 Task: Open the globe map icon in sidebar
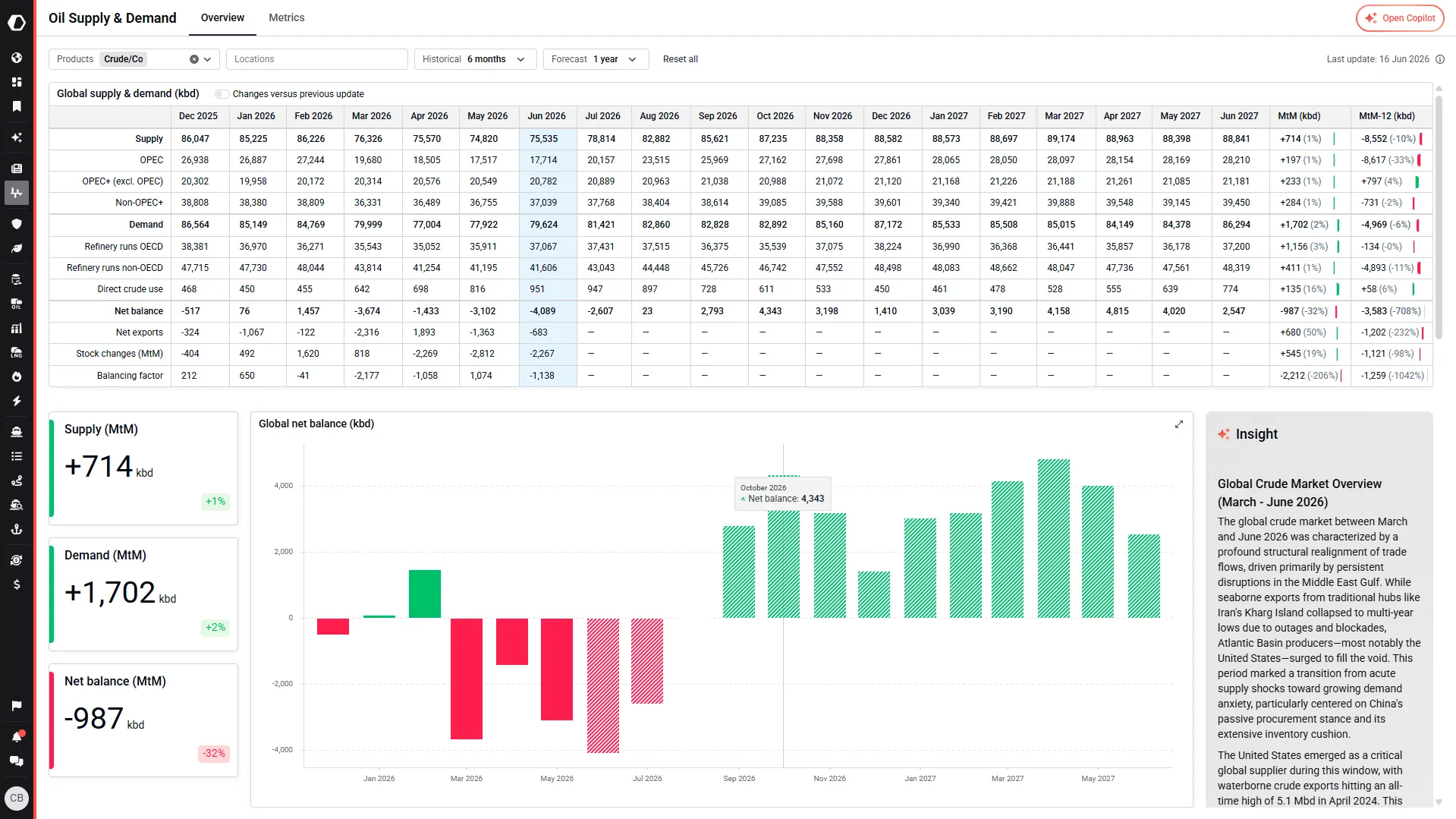click(x=17, y=58)
